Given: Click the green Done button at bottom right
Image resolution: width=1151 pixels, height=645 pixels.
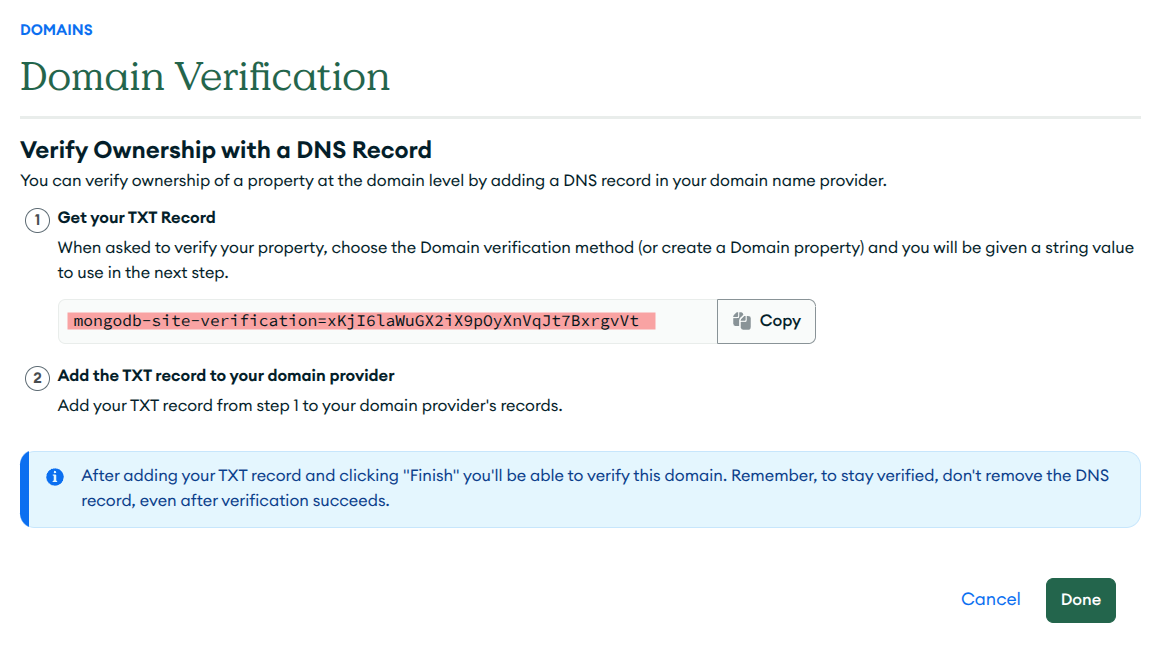Looking at the screenshot, I should [x=1080, y=599].
